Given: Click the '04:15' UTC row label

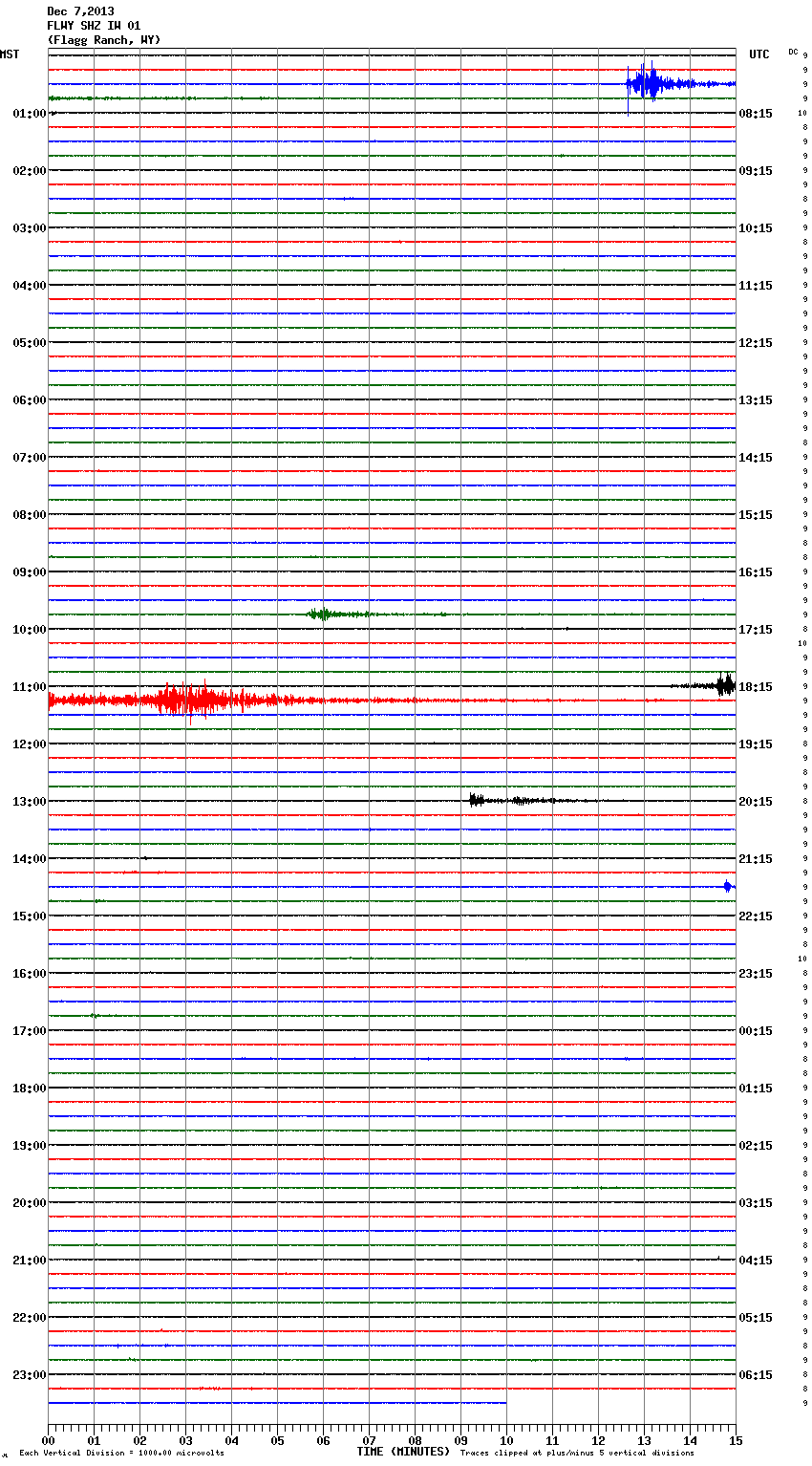Looking at the screenshot, I should (756, 1261).
